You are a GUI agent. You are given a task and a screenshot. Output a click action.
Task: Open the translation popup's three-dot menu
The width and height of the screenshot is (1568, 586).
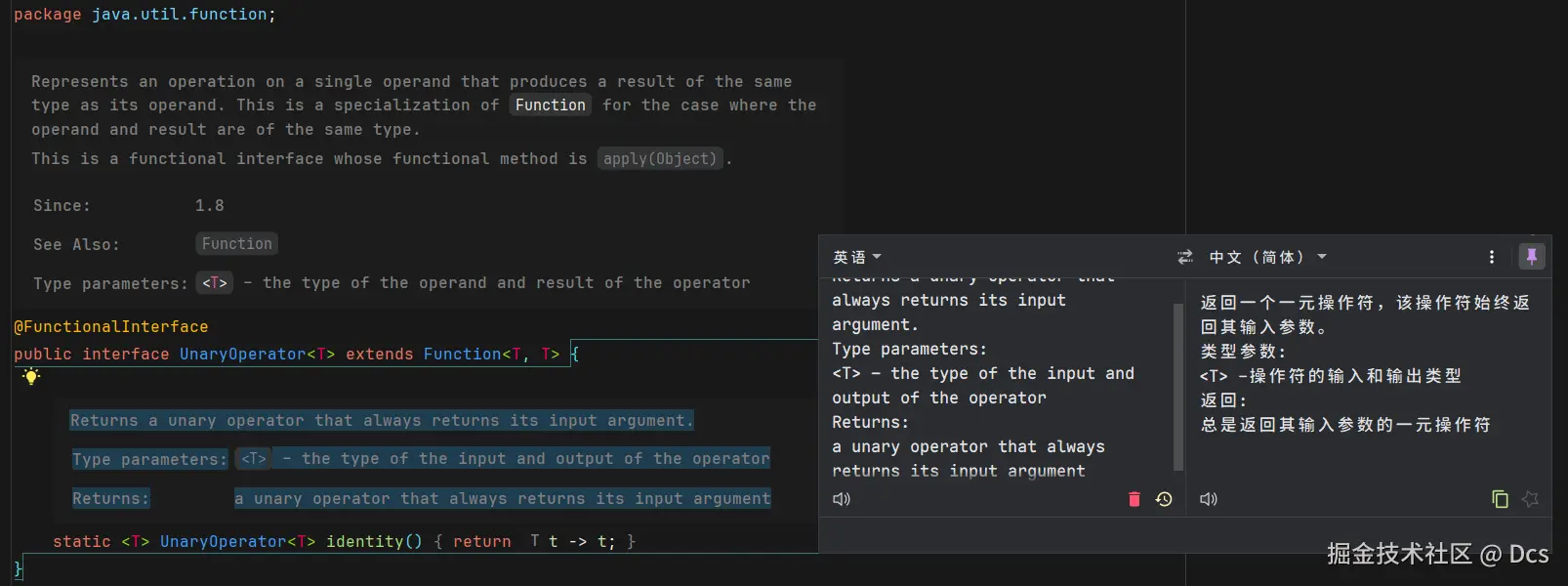click(x=1491, y=257)
